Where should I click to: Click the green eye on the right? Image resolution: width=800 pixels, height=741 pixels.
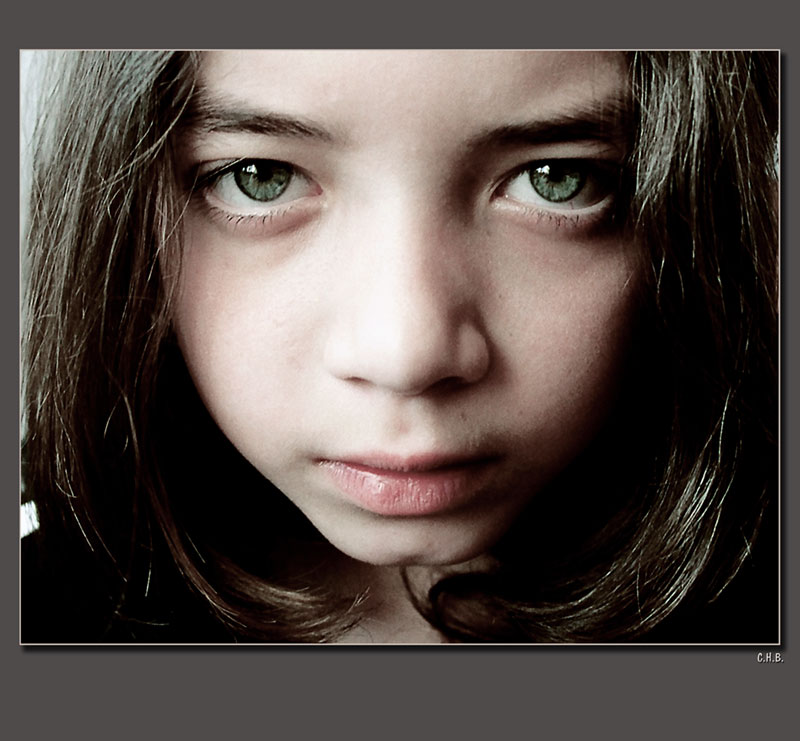(556, 182)
